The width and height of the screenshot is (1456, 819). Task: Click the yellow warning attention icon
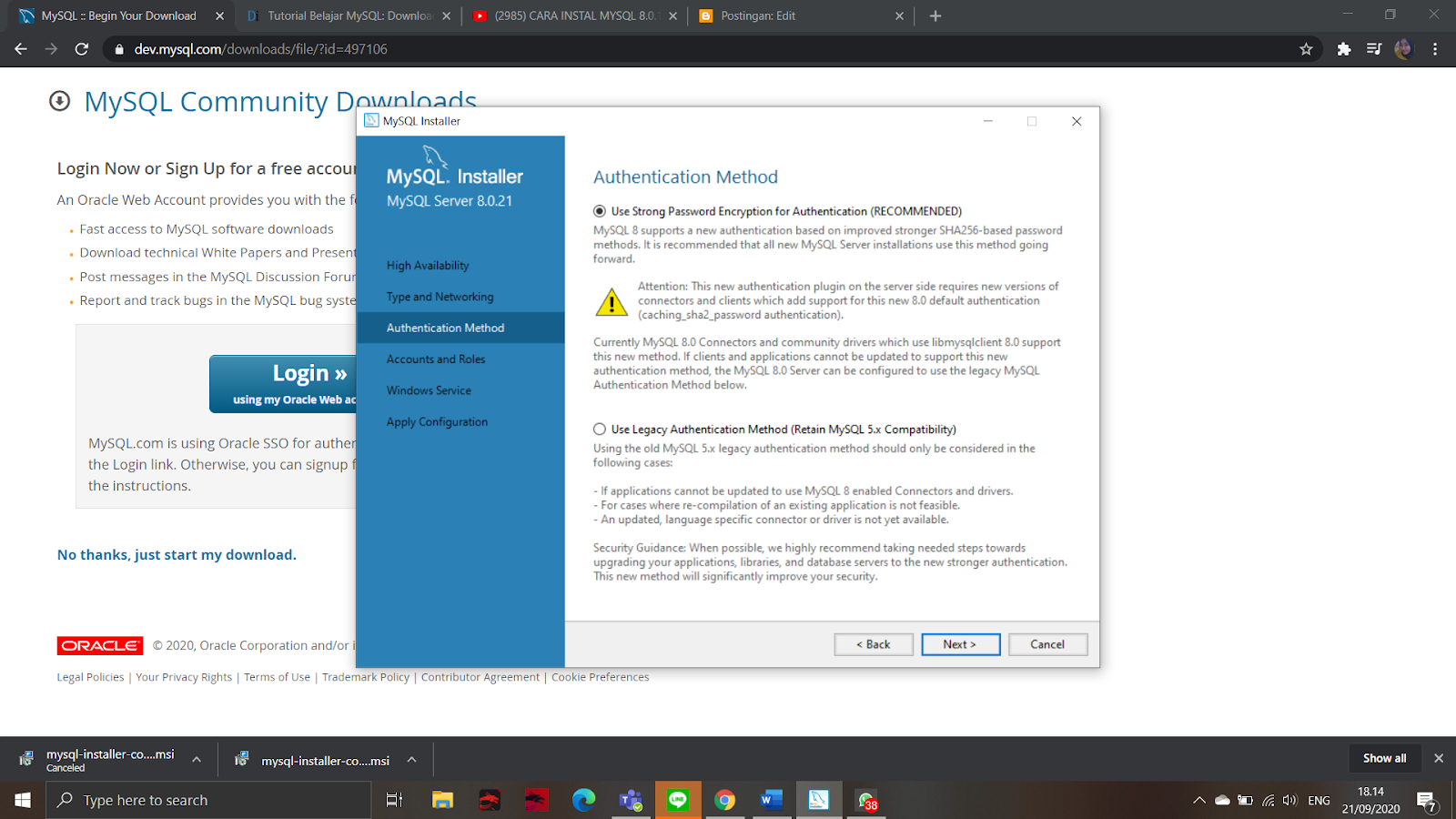point(612,301)
